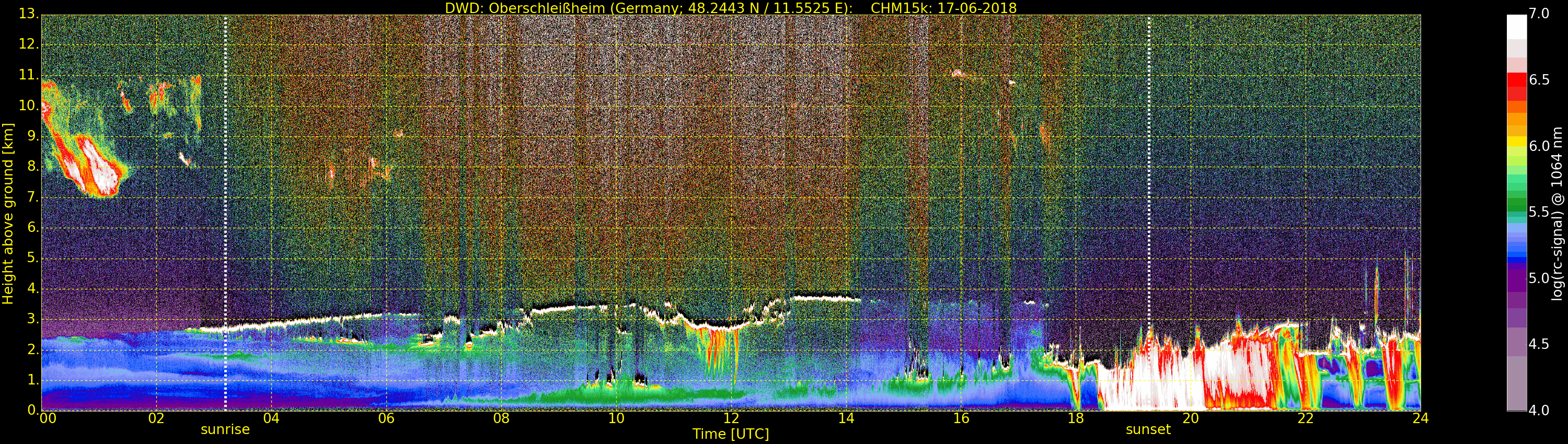Viewport: 1568px width, 444px height.
Task: Click the white dotted sunset marker line
Action: coord(1149,213)
